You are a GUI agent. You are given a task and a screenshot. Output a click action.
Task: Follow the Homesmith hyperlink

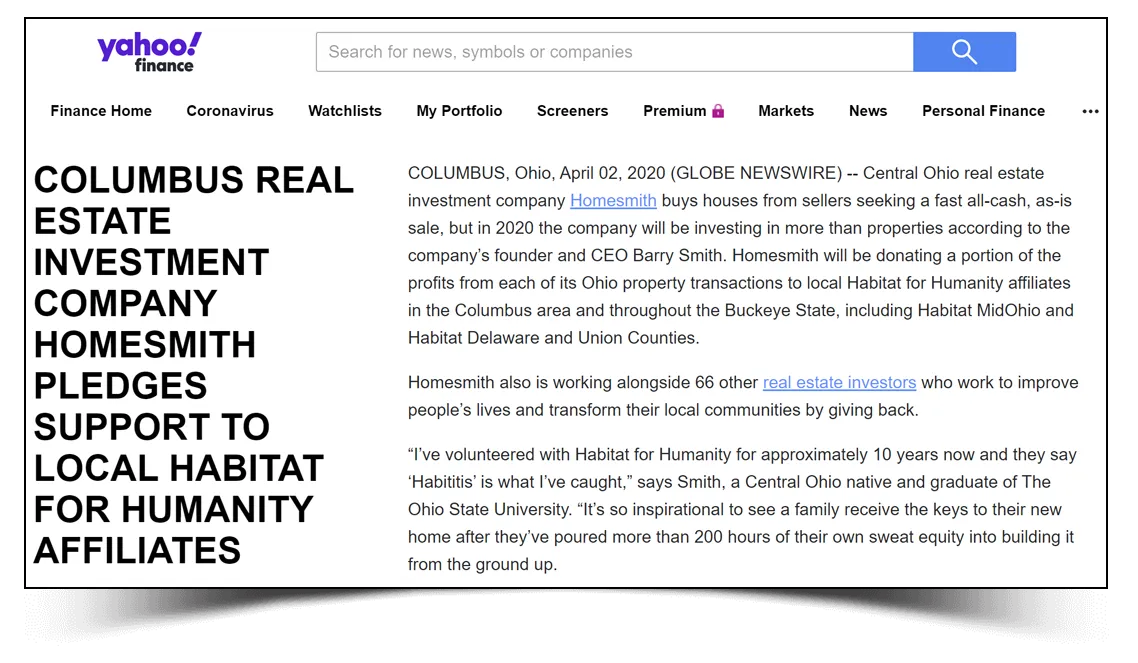[613, 201]
